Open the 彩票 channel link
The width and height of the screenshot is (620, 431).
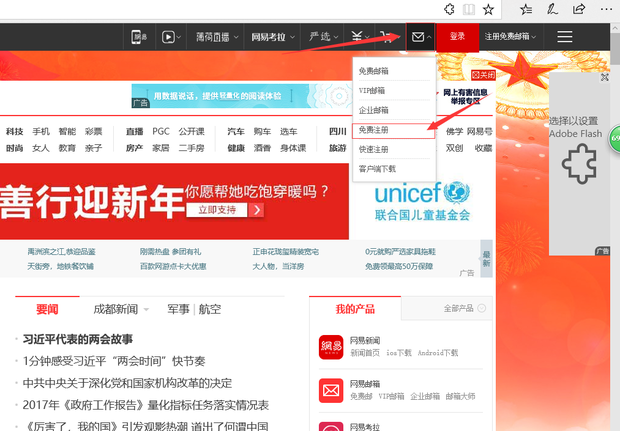94,132
